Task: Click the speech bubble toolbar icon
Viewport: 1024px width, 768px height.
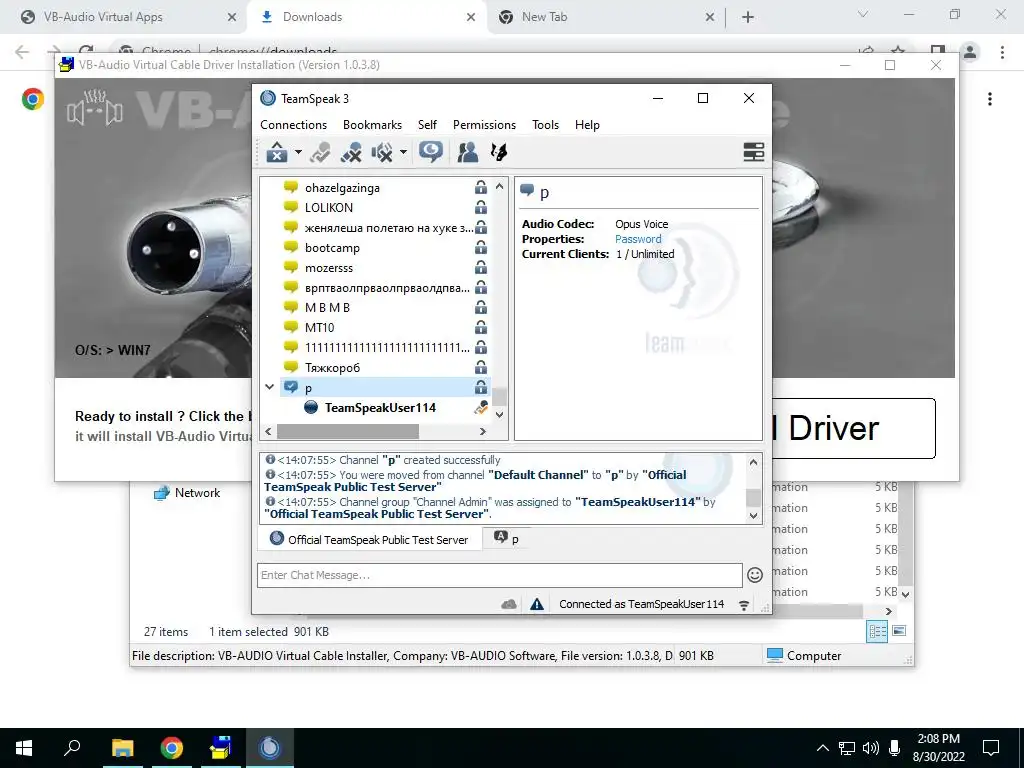Action: [431, 152]
